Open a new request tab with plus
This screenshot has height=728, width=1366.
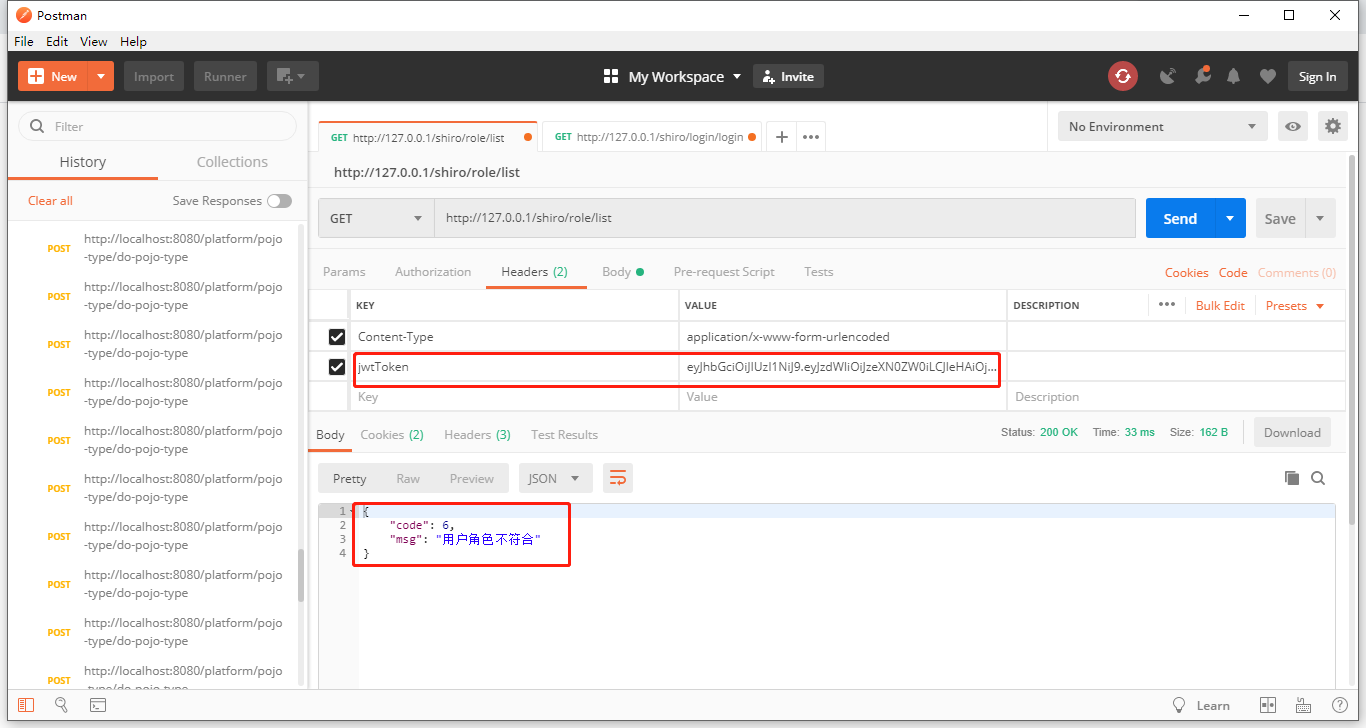click(782, 137)
